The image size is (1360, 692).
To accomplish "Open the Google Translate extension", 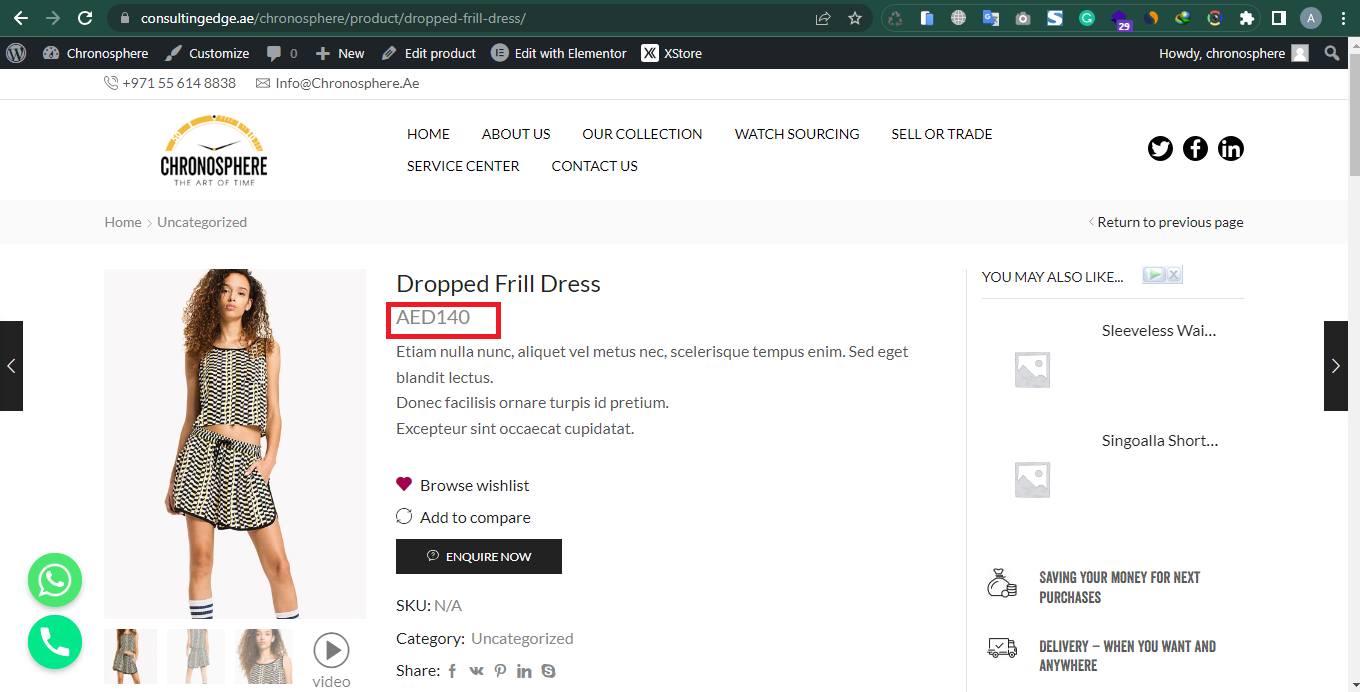I will coord(990,18).
